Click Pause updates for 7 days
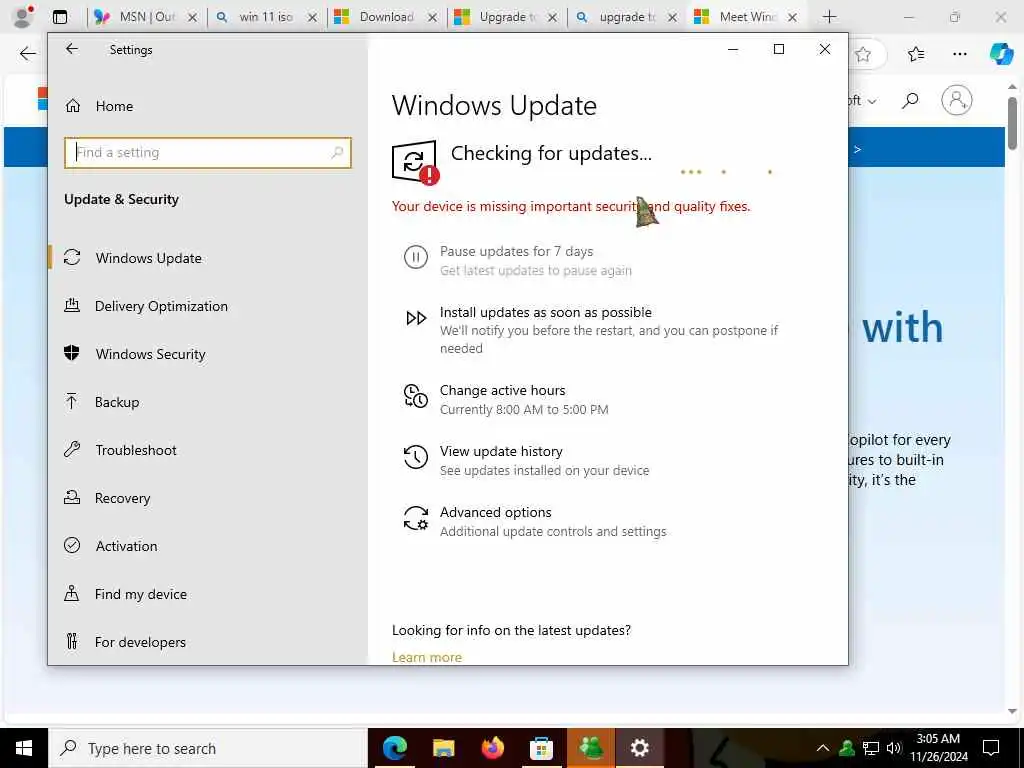 point(517,251)
